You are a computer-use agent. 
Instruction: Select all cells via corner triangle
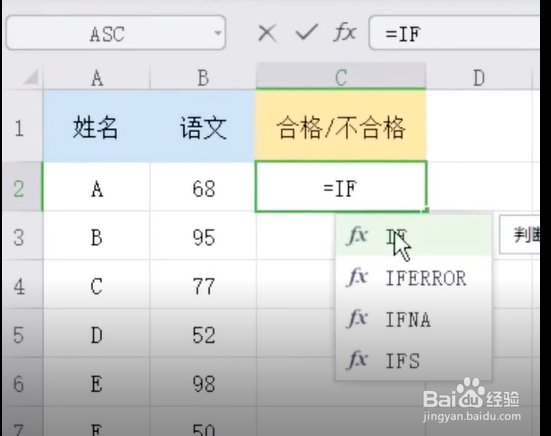click(x=30, y=77)
